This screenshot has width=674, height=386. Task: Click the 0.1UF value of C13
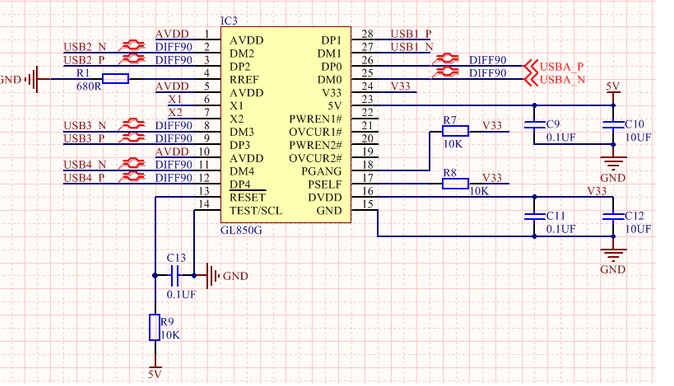click(x=181, y=294)
